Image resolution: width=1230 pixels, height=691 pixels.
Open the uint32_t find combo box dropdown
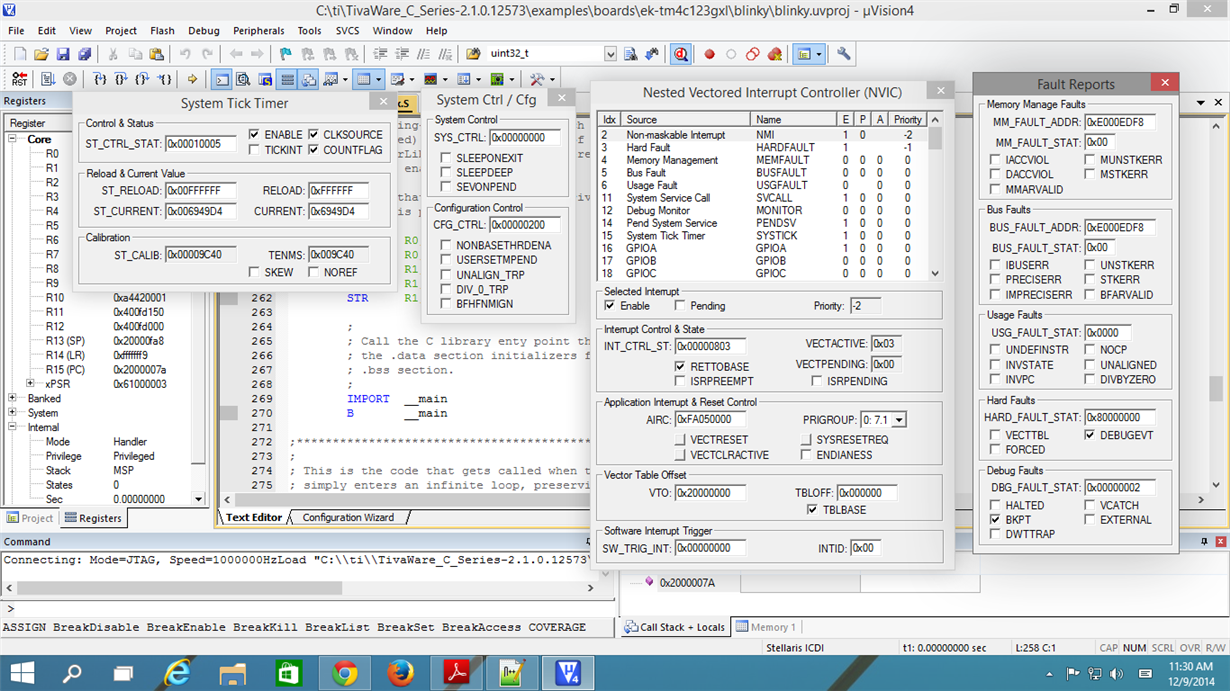[609, 54]
